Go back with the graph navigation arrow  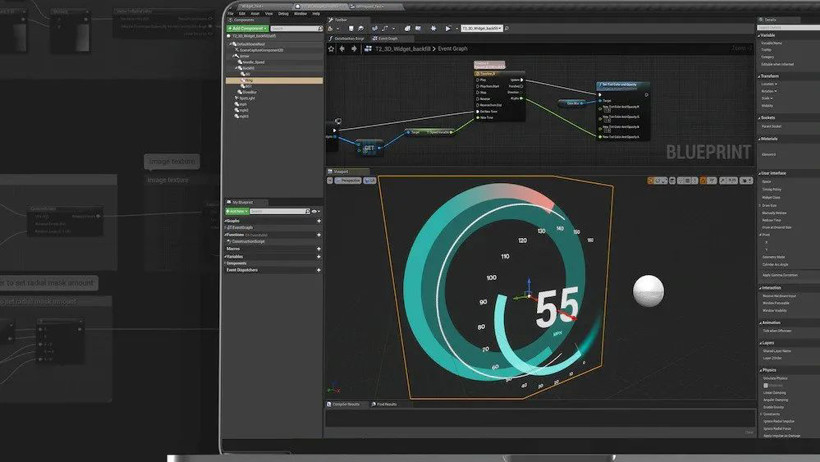[342, 49]
